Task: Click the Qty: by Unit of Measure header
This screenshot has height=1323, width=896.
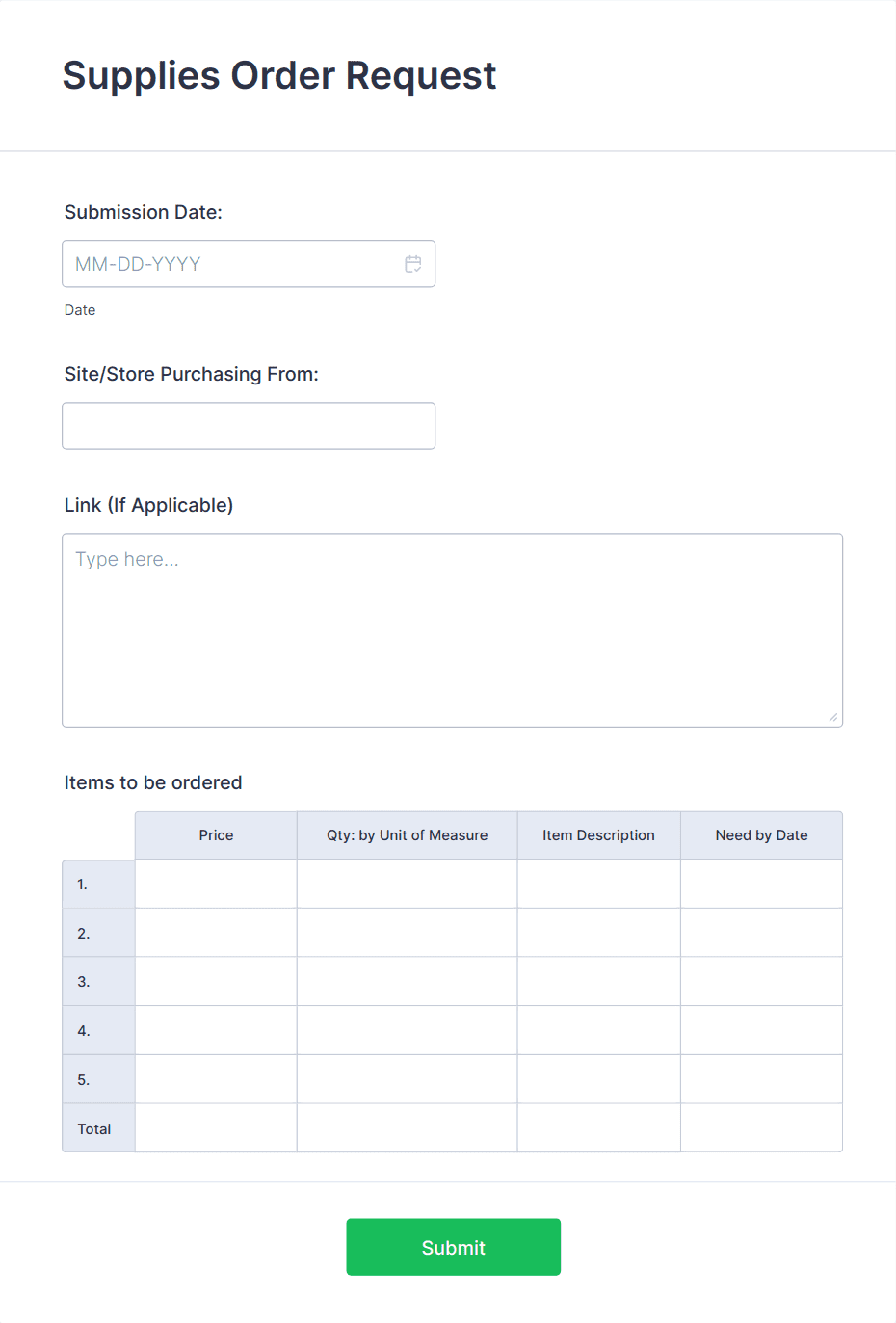Action: [x=407, y=834]
